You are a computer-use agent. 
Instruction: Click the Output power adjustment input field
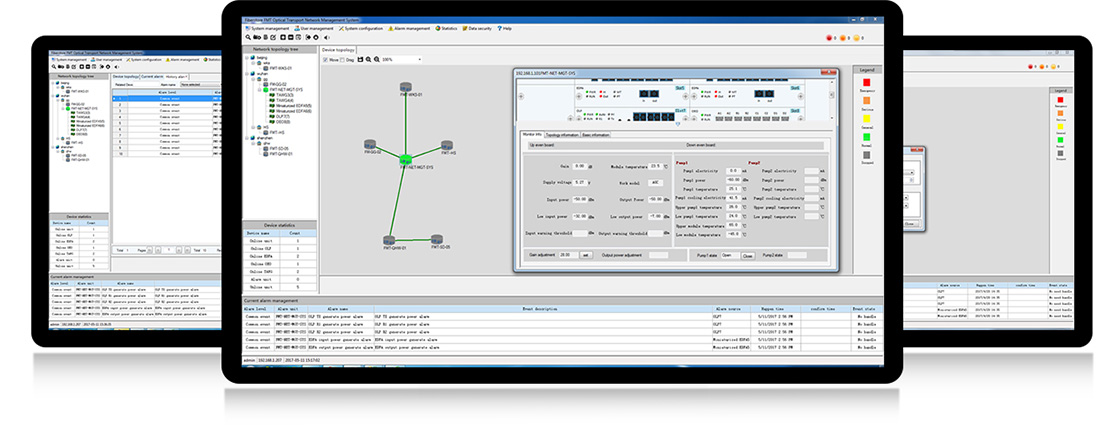click(659, 255)
